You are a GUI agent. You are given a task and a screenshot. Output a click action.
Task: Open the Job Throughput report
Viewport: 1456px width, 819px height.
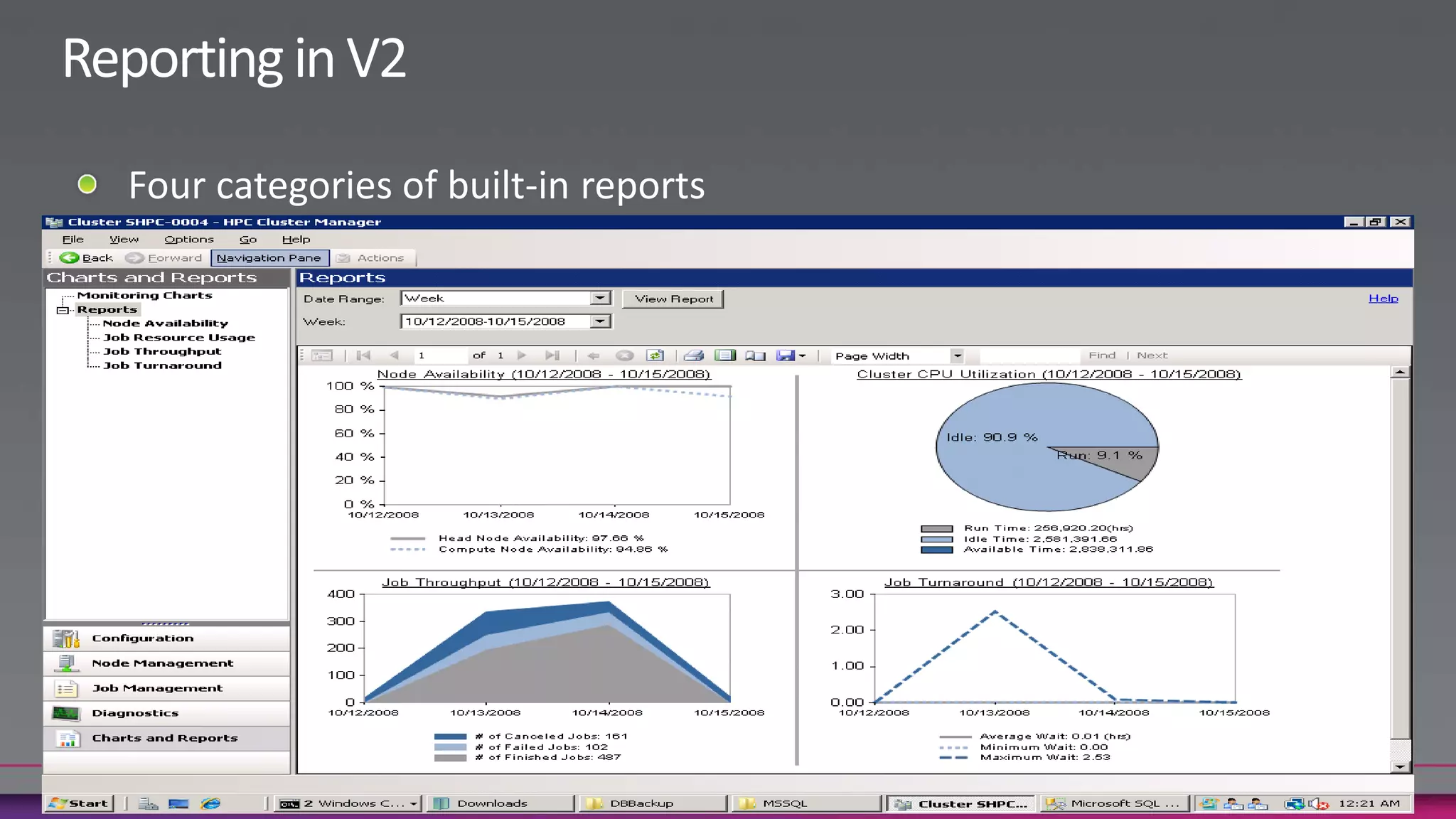pos(162,351)
